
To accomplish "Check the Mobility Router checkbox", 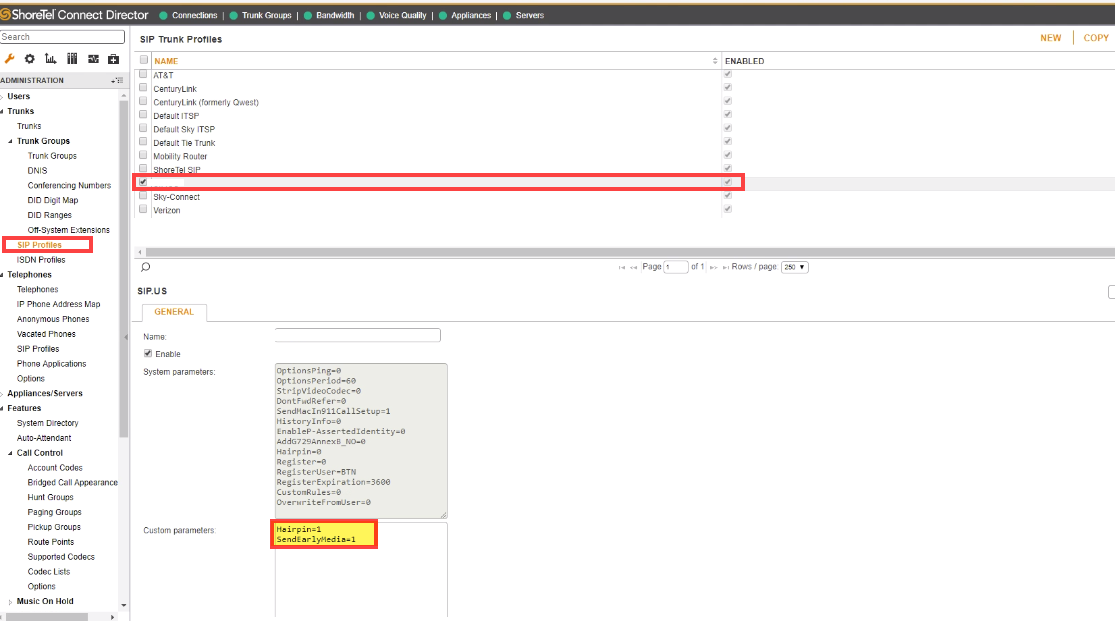I will coord(143,155).
